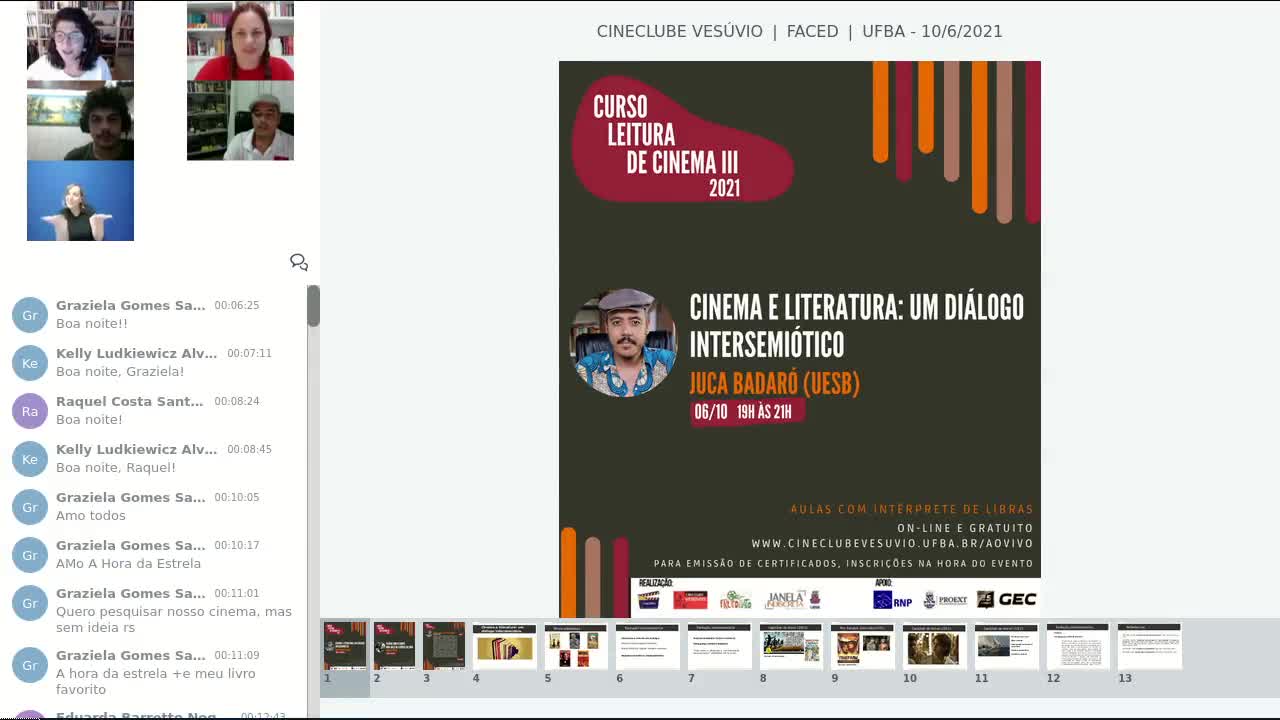This screenshot has width=1280, height=720.
Task: Select slide thumbnail 10
Action: pos(935,646)
